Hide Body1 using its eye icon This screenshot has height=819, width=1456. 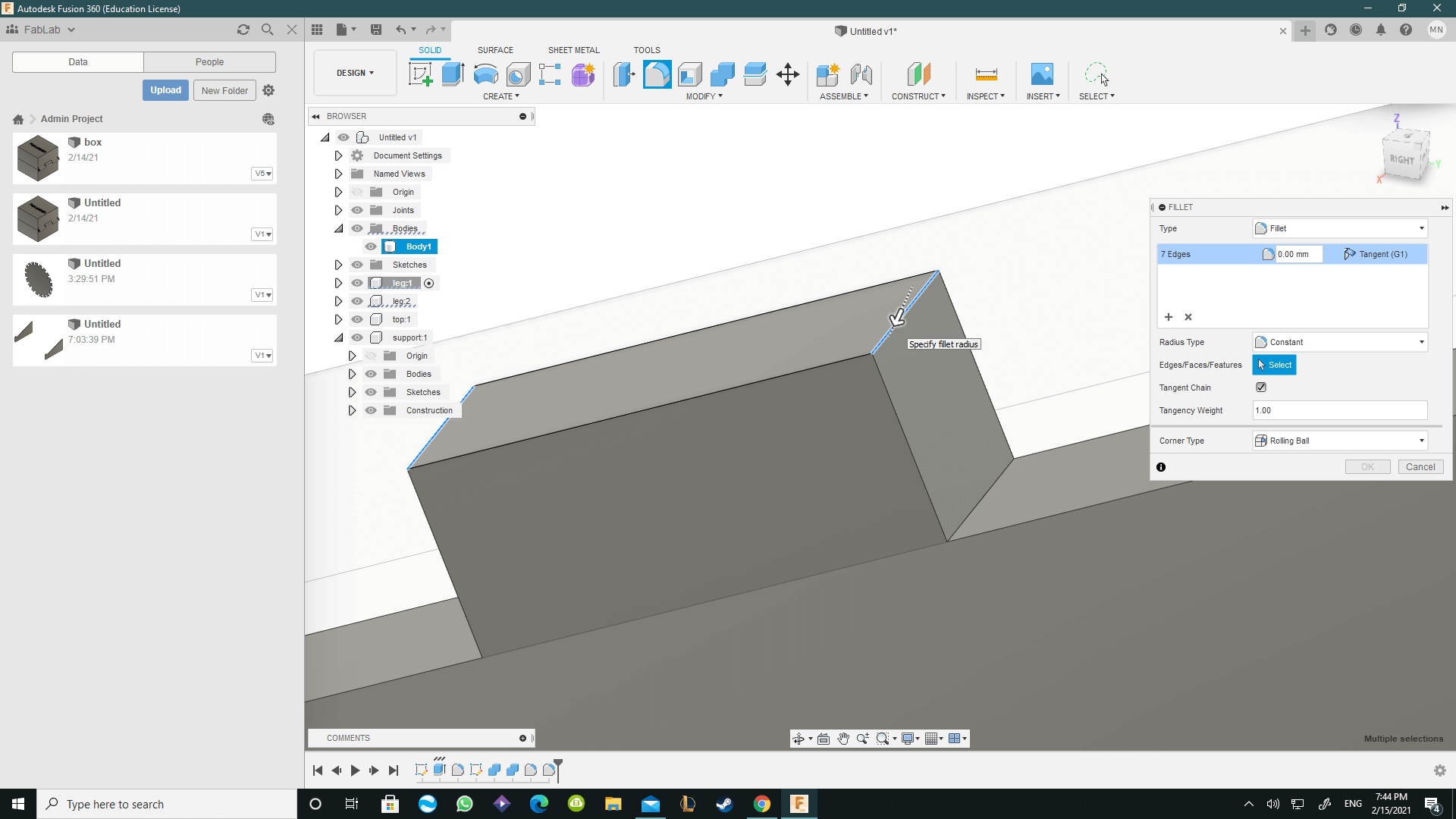tap(371, 246)
